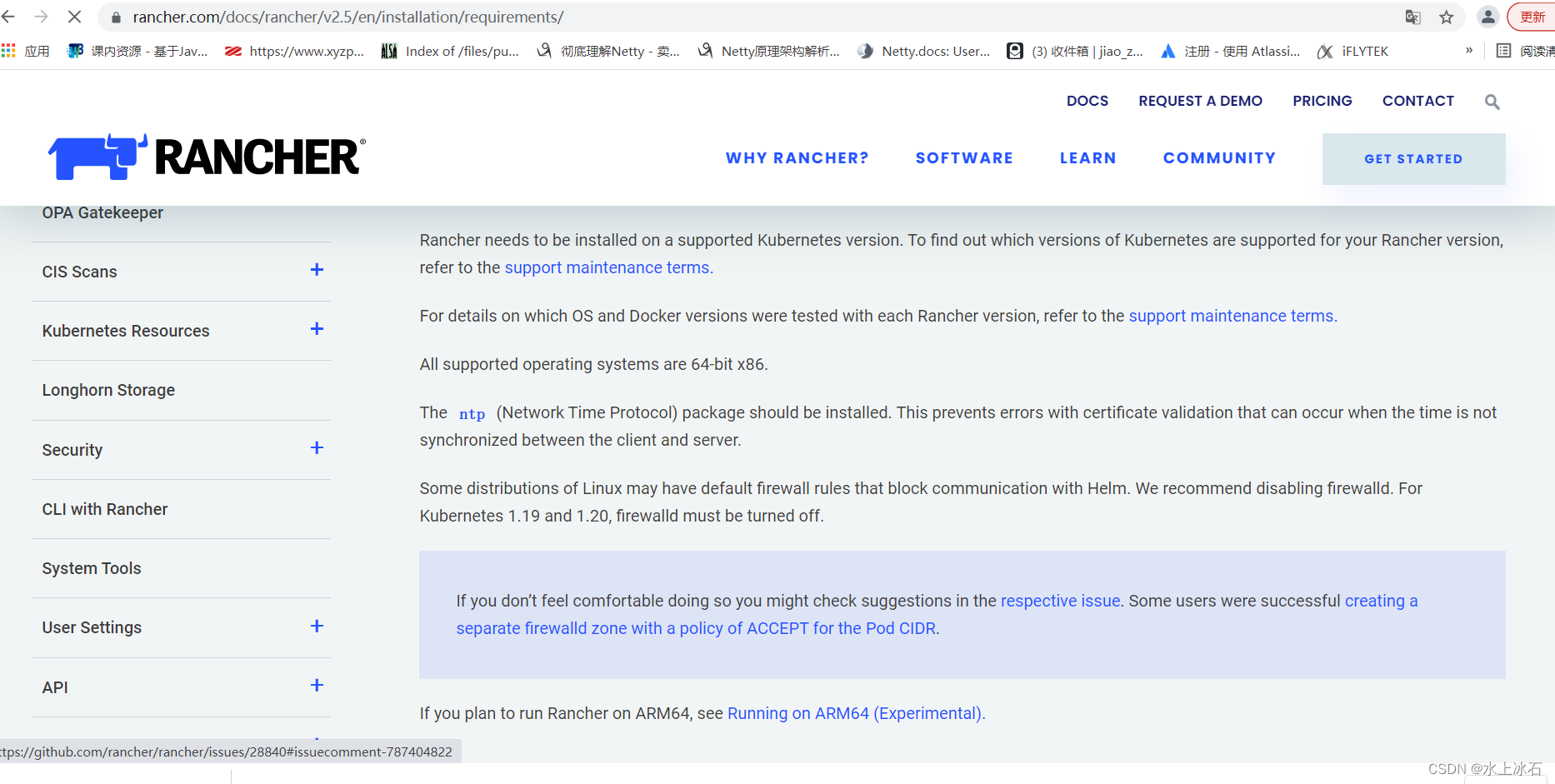The width and height of the screenshot is (1555, 784).
Task: Open the 阅读清单 reading list
Action: click(1525, 51)
